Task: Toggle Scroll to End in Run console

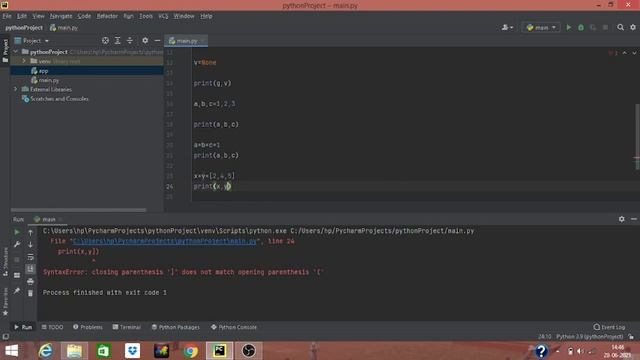Action: pyautogui.click(x=31, y=269)
